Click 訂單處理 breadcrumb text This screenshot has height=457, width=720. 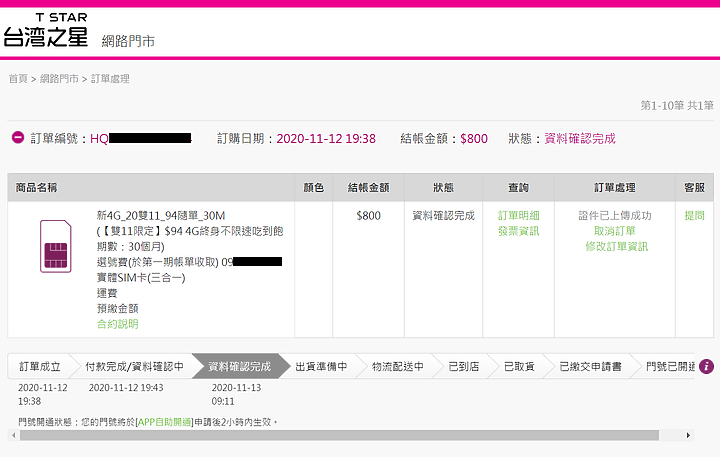[110, 79]
